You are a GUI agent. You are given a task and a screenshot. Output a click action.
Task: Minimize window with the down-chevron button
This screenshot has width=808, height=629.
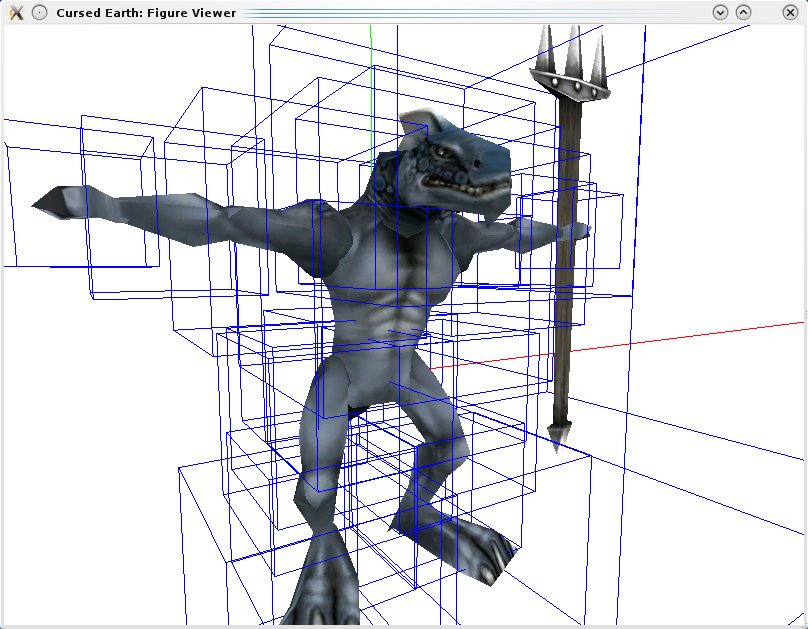(x=719, y=12)
